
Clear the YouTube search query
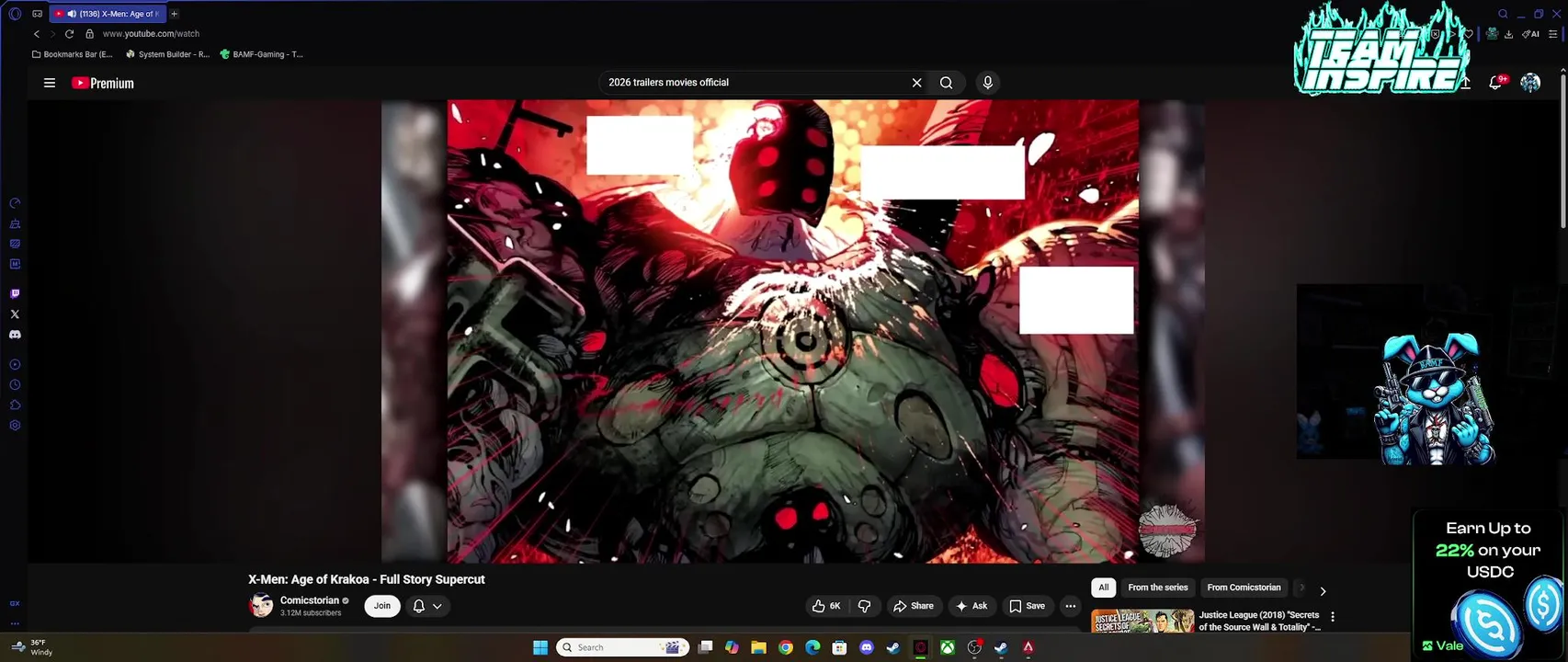pyautogui.click(x=916, y=83)
